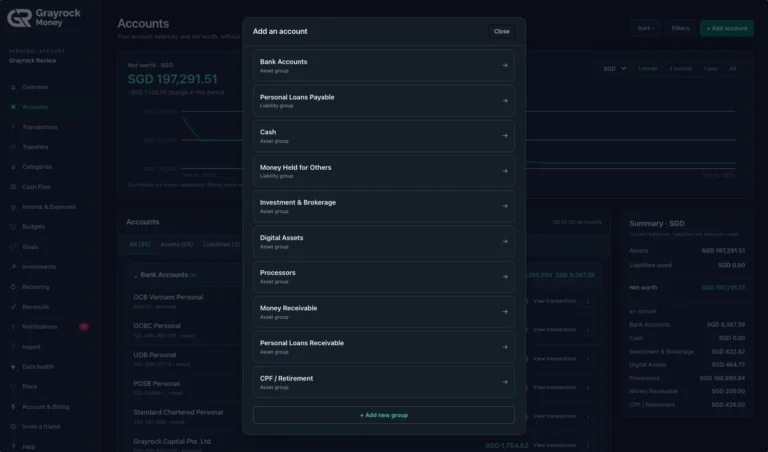Click the Help sidebar icon
Screen dimensions: 768x452
[13, 447]
